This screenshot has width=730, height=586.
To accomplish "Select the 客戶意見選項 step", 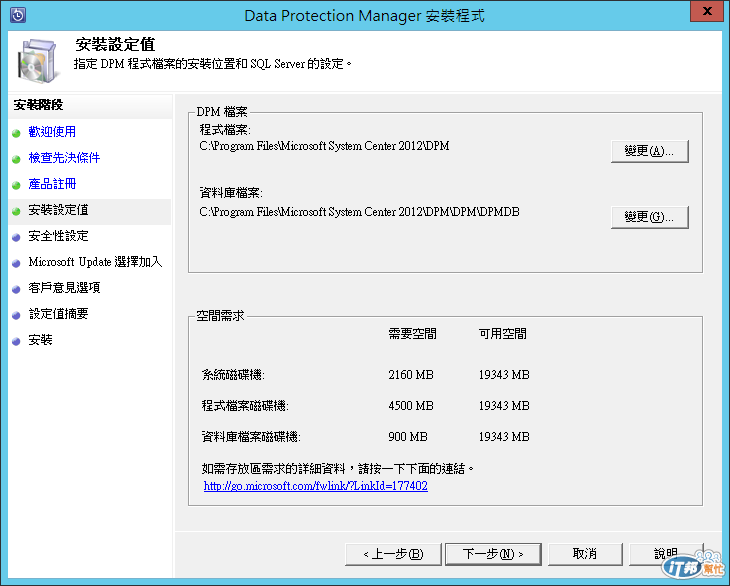I will click(64, 288).
